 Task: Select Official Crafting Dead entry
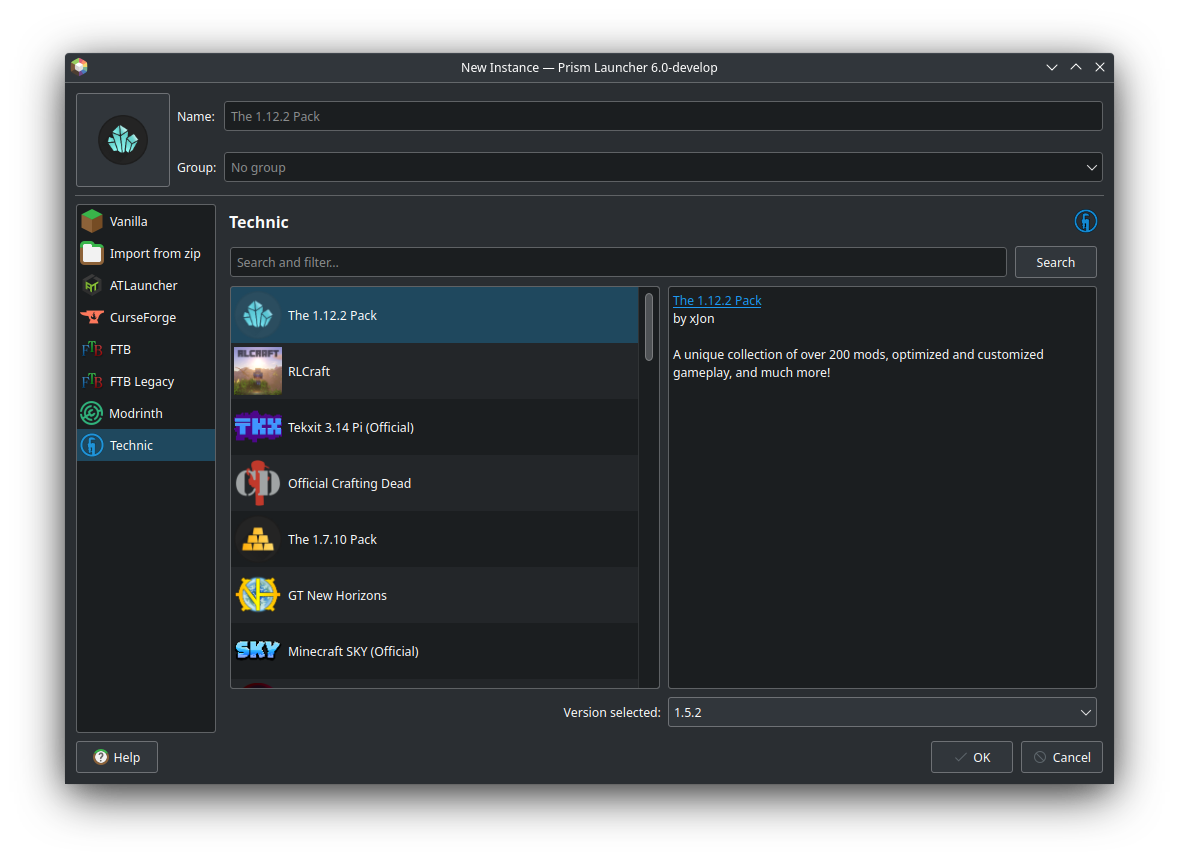[435, 483]
